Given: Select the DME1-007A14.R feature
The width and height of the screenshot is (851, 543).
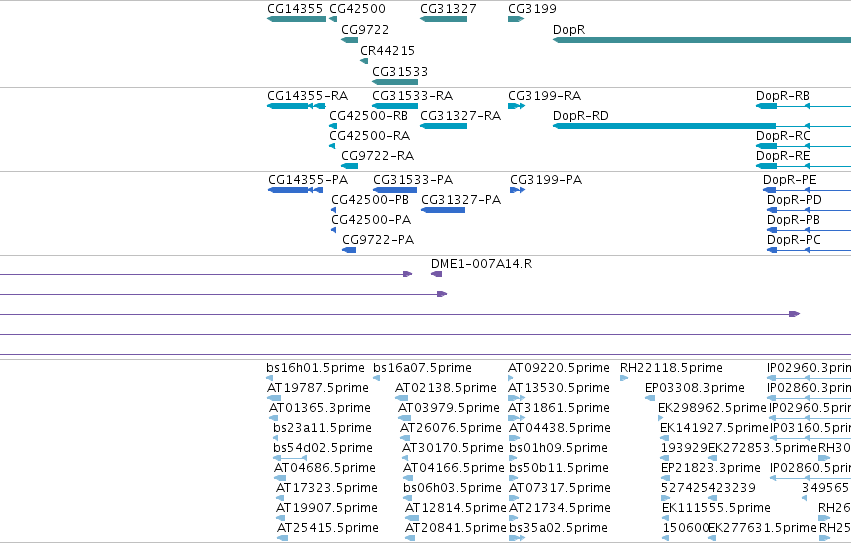Looking at the screenshot, I should point(436,274).
